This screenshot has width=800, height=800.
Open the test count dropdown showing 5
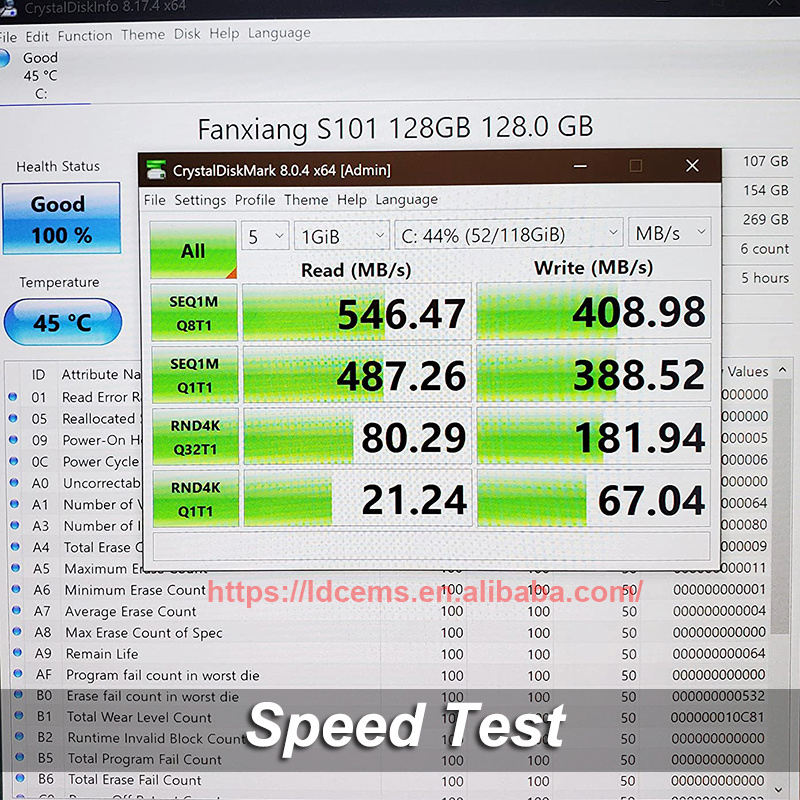265,236
